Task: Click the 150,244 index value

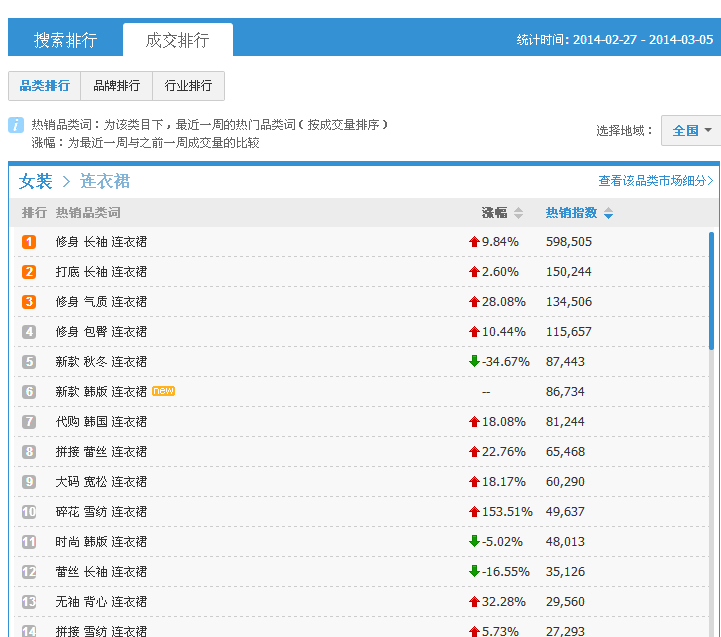Action: [x=569, y=272]
